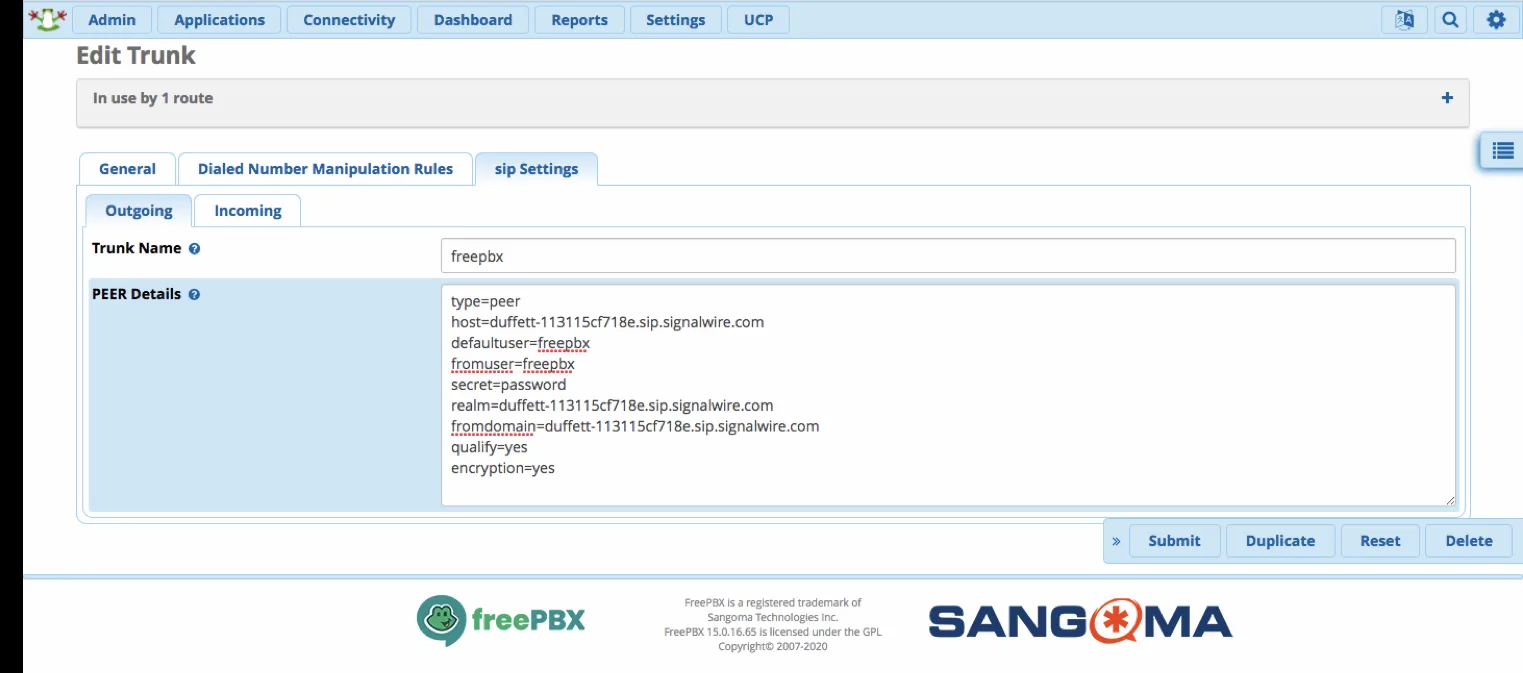Click the list panel icon on right edge

point(1501,150)
